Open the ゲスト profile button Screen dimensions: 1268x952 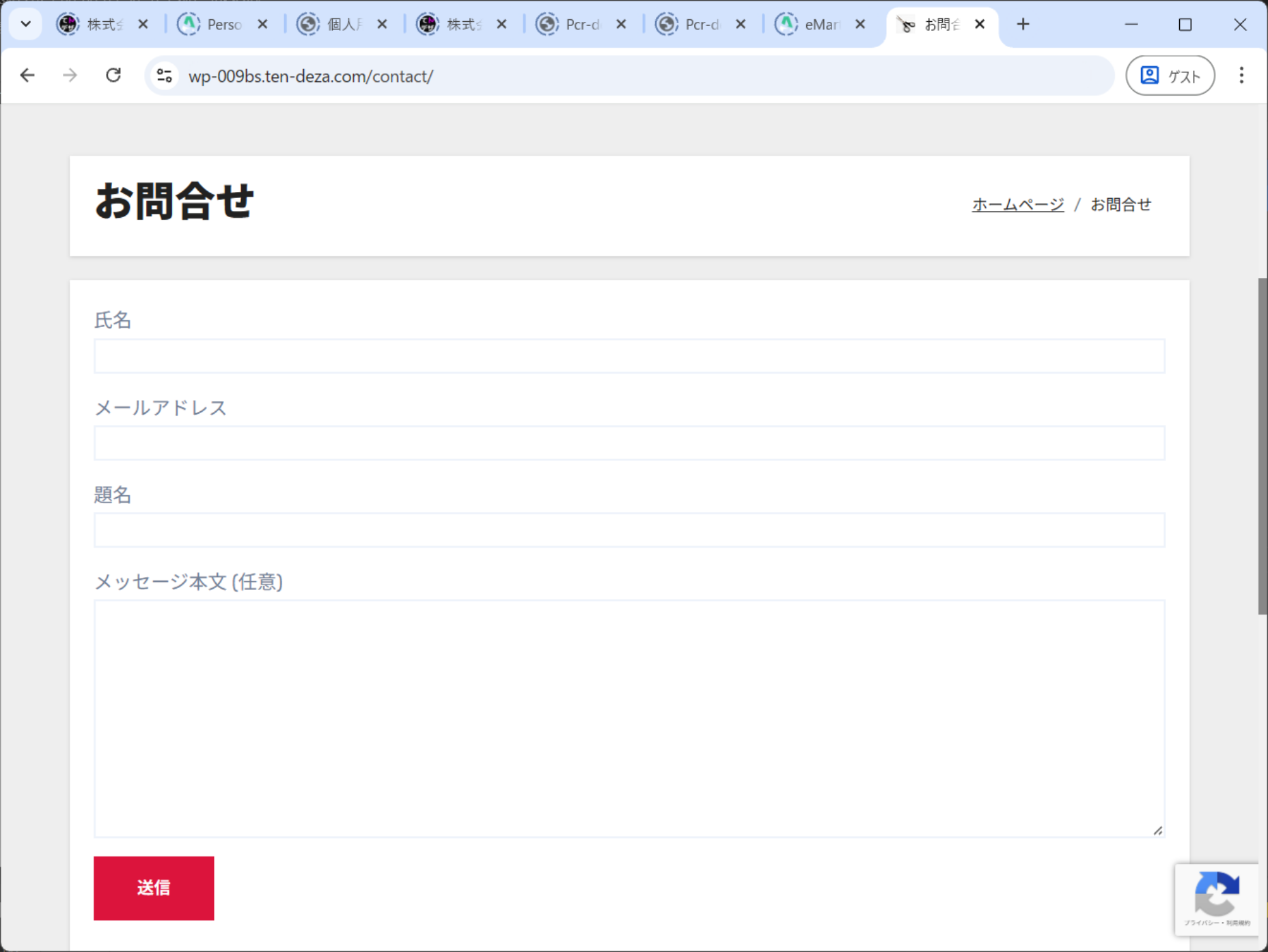(x=1170, y=75)
